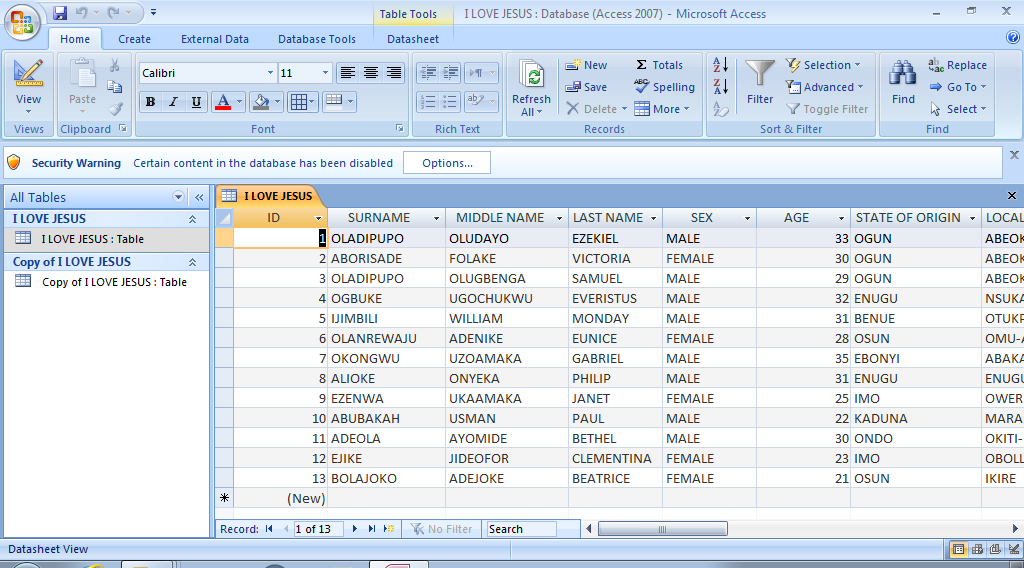Click the Save record icon

(x=573, y=87)
